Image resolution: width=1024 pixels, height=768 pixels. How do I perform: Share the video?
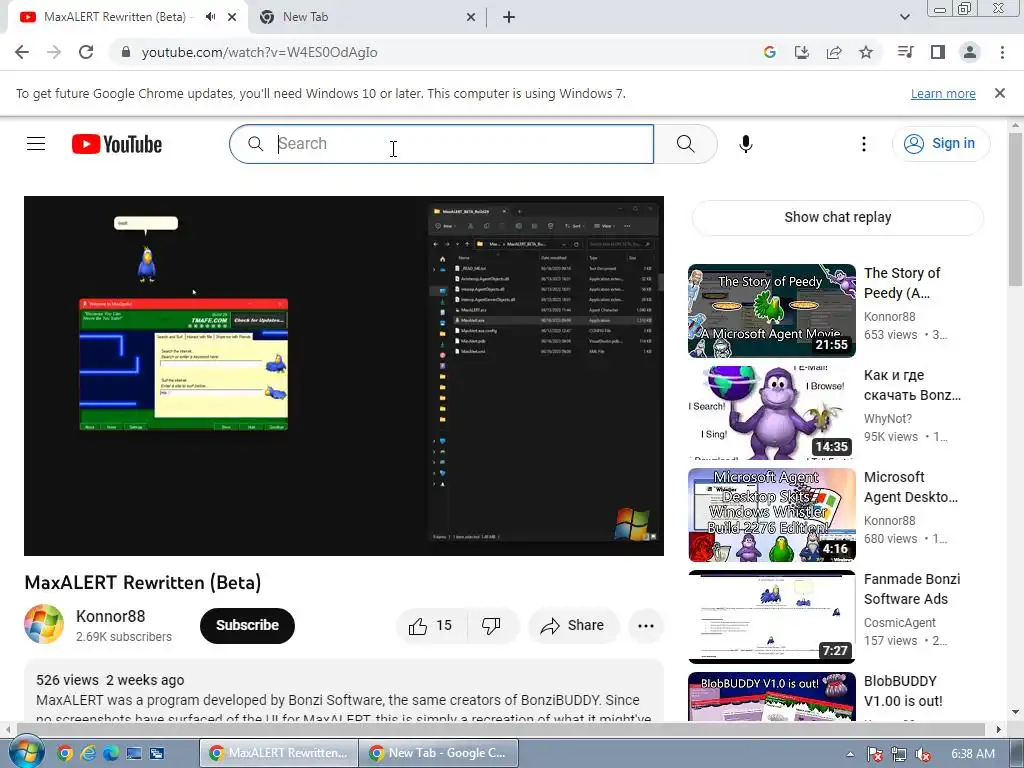pyautogui.click(x=573, y=626)
